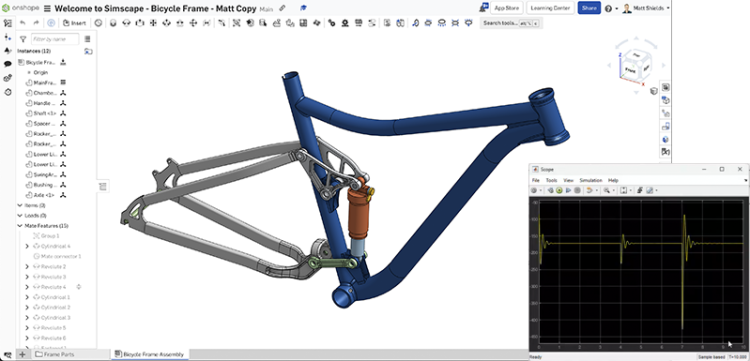Viewport: 750px width, 361px height.
Task: Expand the Loads (0) section
Action: tap(20, 216)
